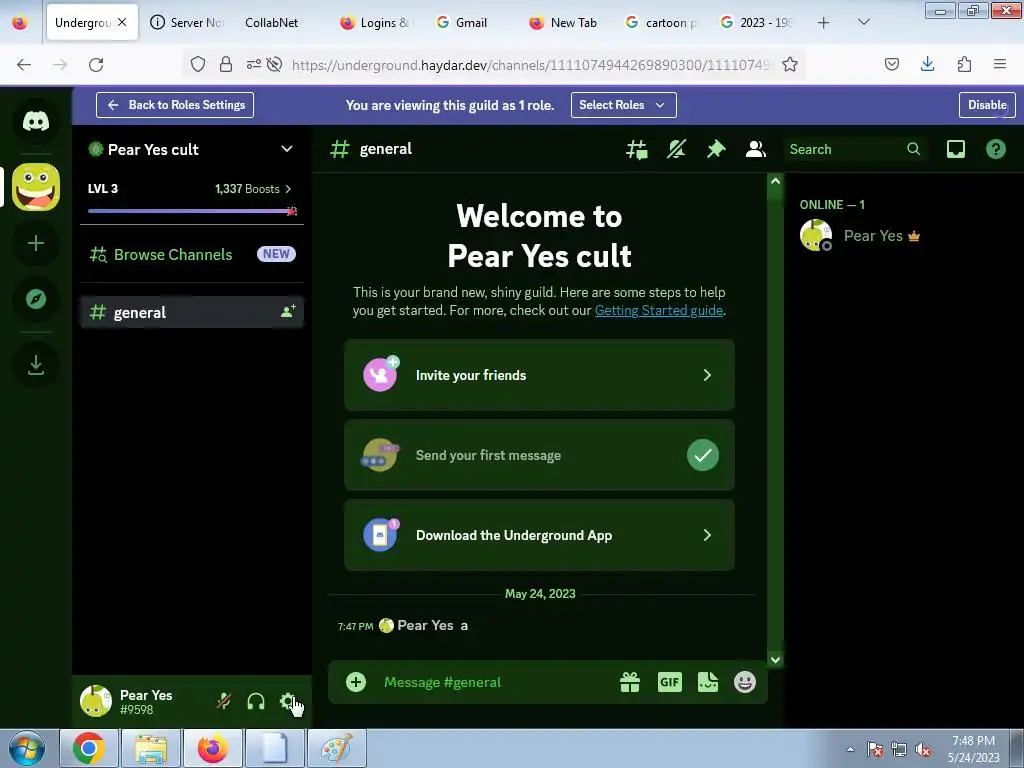The image size is (1024, 768).
Task: Toggle microphone mute in user panel
Action: tap(223, 701)
